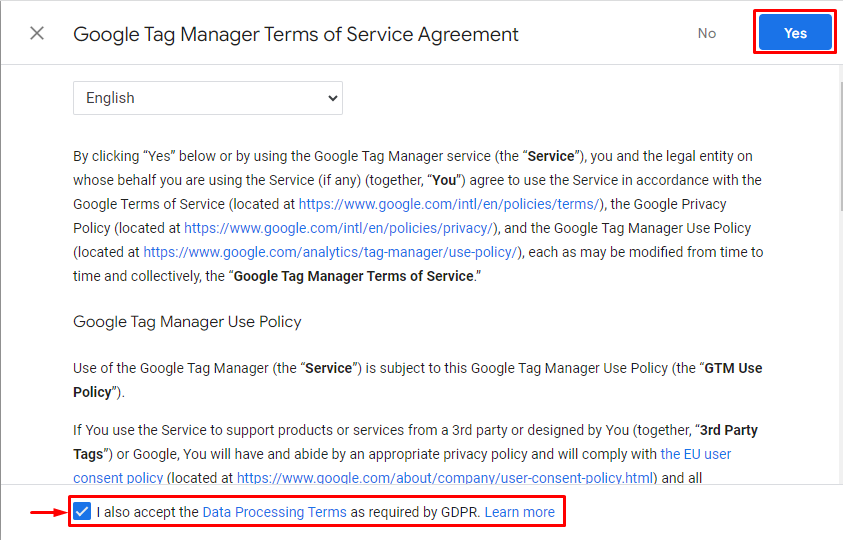The height and width of the screenshot is (540, 843).
Task: Open the tag-manager use-policy URL link
Action: pyautogui.click(x=330, y=252)
